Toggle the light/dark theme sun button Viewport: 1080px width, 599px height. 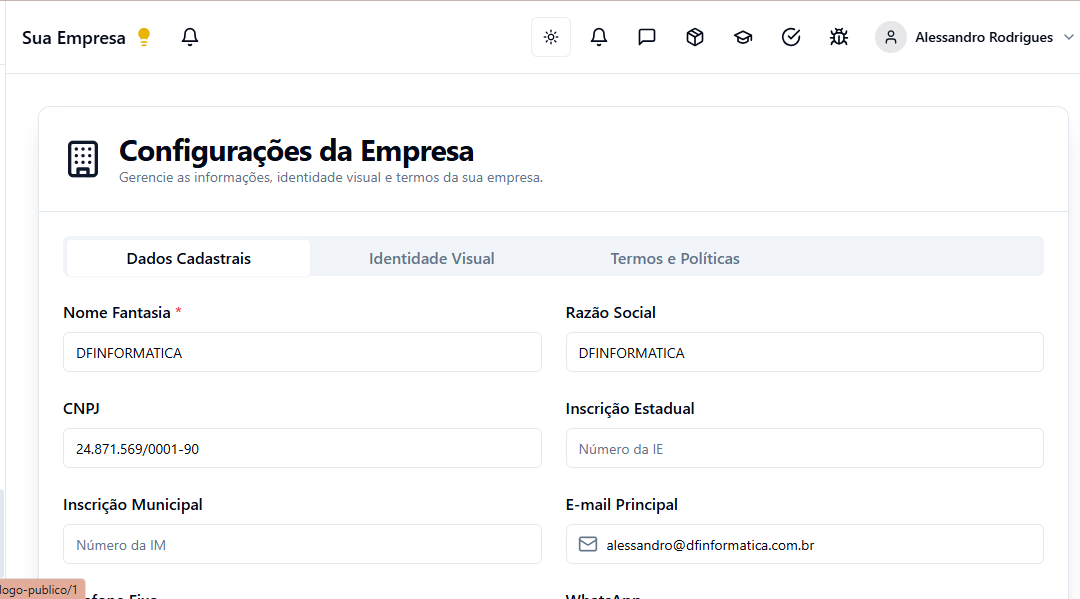[x=550, y=37]
